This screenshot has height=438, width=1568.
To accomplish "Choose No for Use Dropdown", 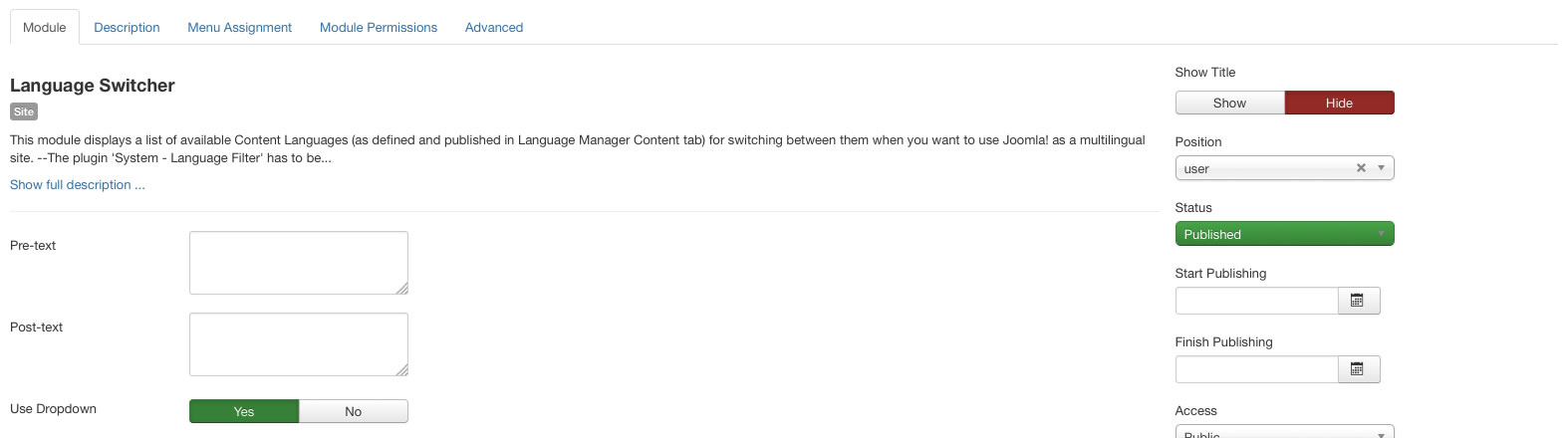I will pos(353,411).
